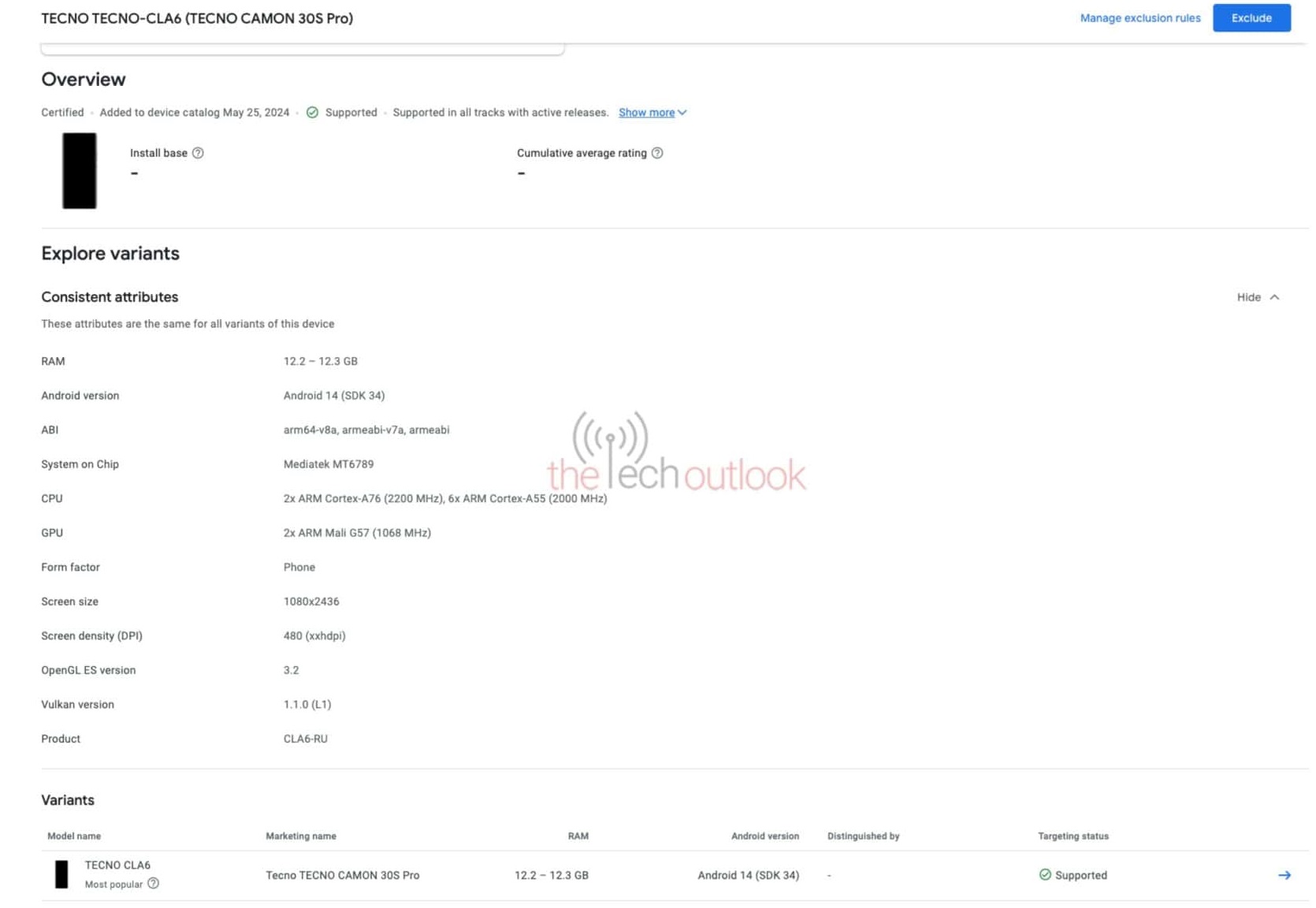The image size is (1316, 908).
Task: Select the OpenGL ES 3.2 value
Action: click(x=292, y=670)
